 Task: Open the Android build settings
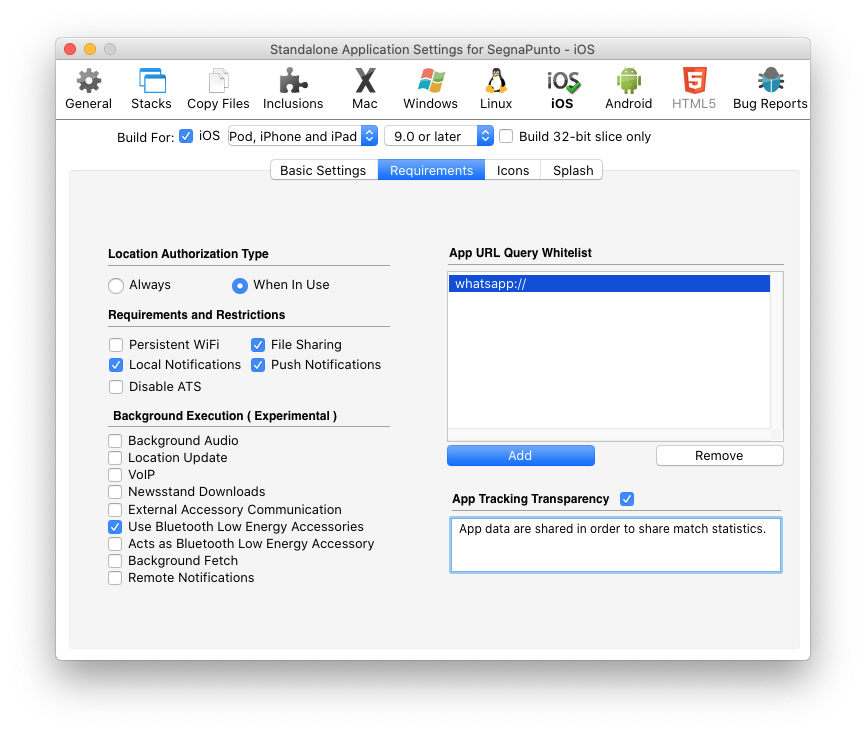(x=628, y=88)
